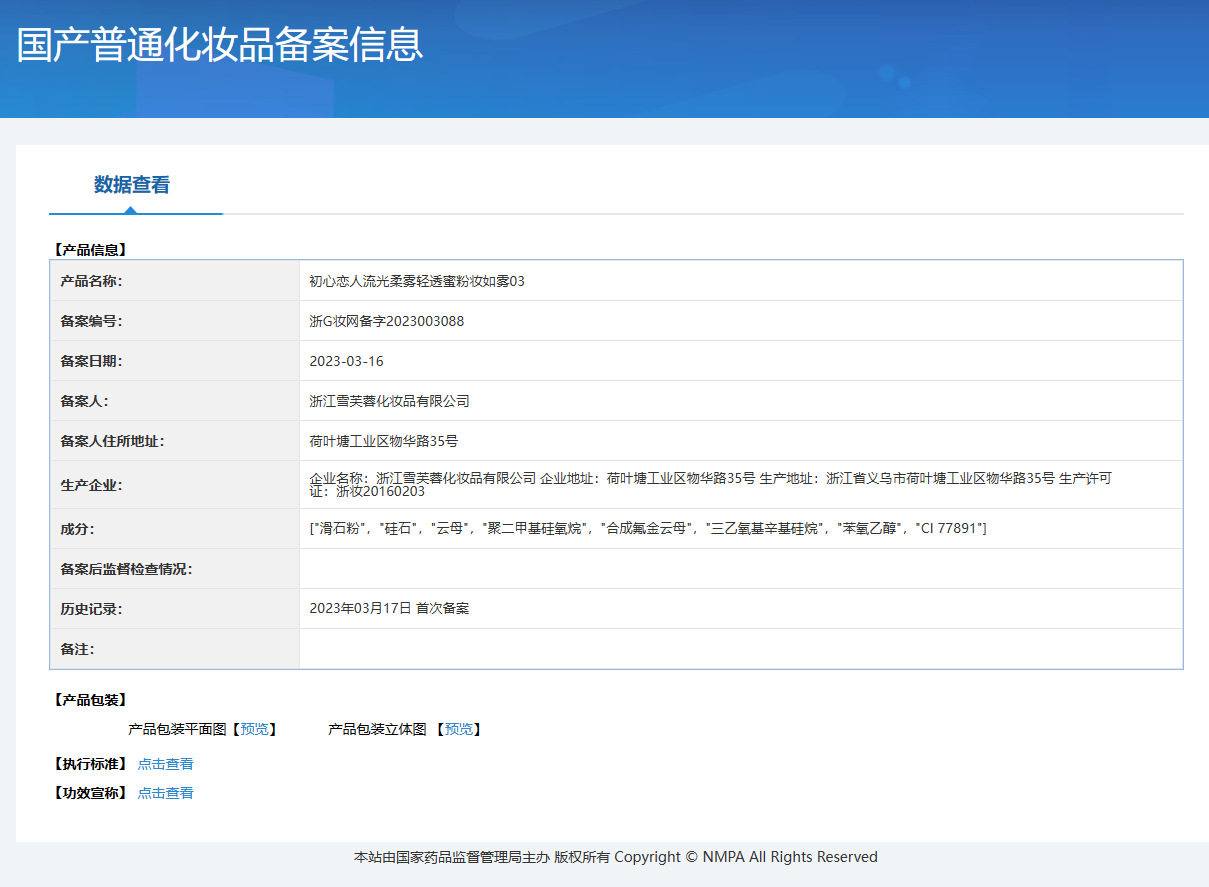This screenshot has height=887, width=1209.
Task: Select product name value 初心恋人流光柔雾轻透蜜粉妆如雾03
Action: (x=417, y=281)
